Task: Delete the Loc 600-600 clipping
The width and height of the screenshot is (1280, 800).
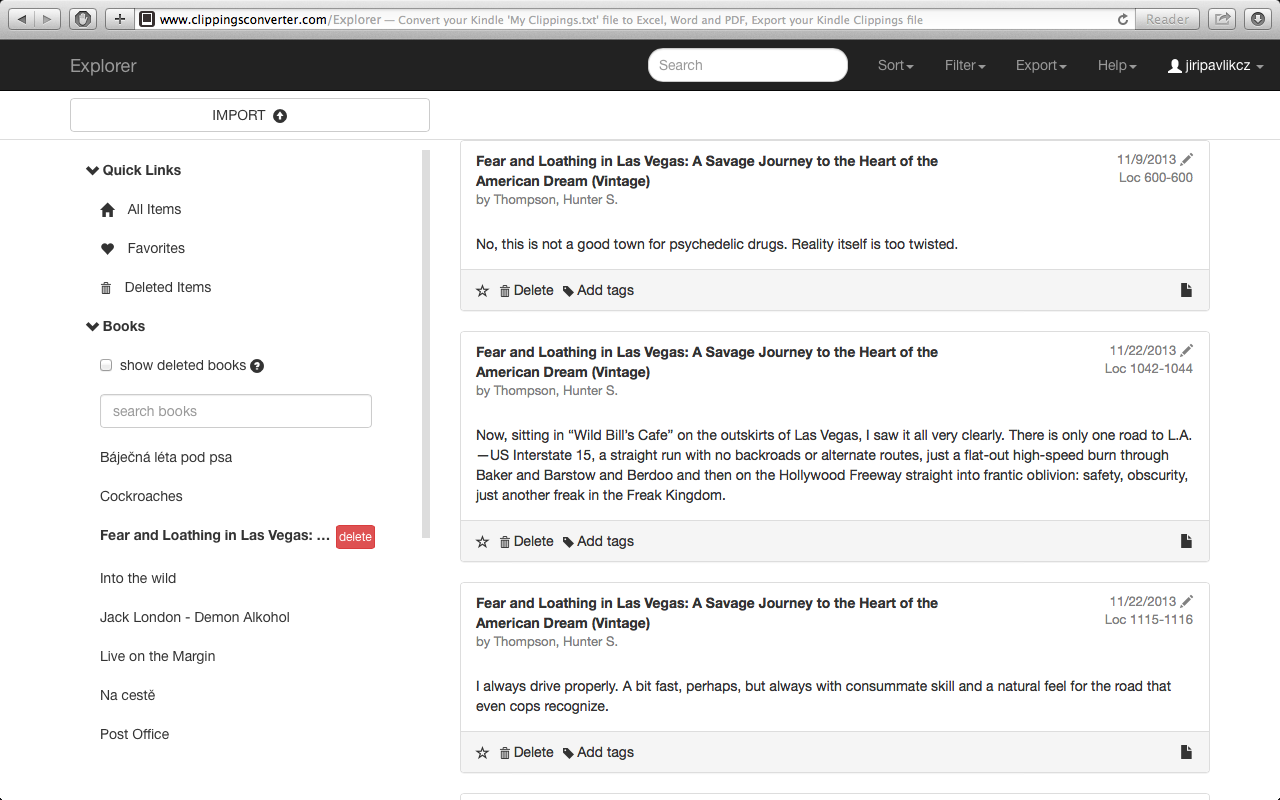Action: [526, 290]
